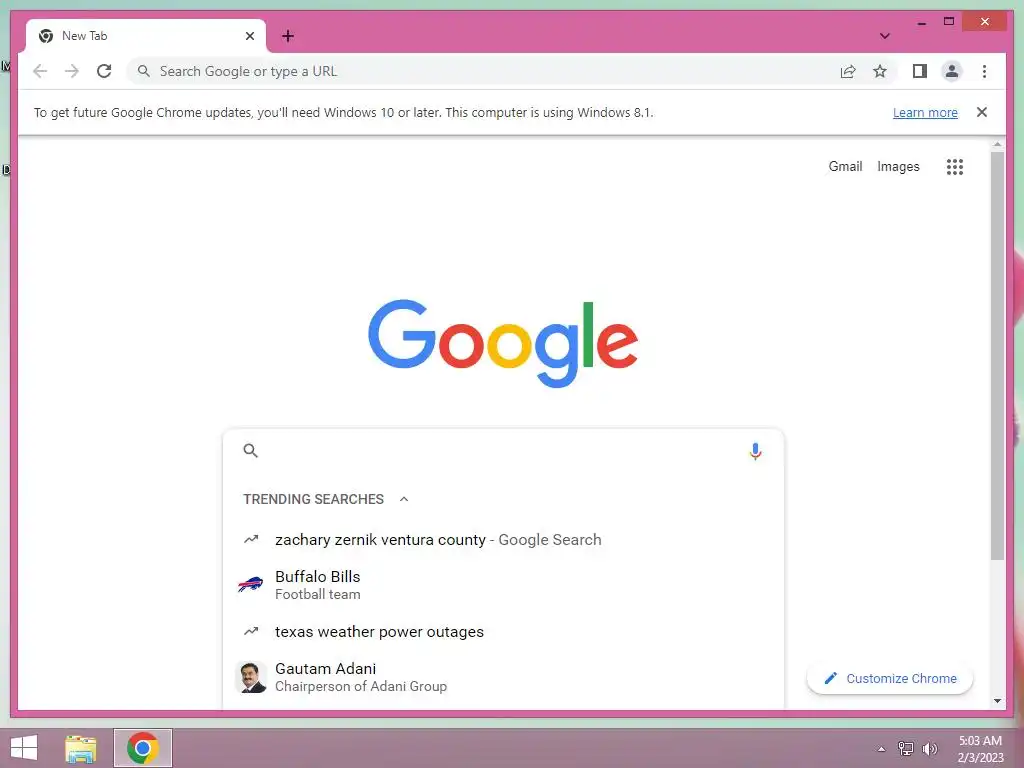Viewport: 1024px width, 768px height.
Task: Open the Gmail link
Action: pos(845,167)
